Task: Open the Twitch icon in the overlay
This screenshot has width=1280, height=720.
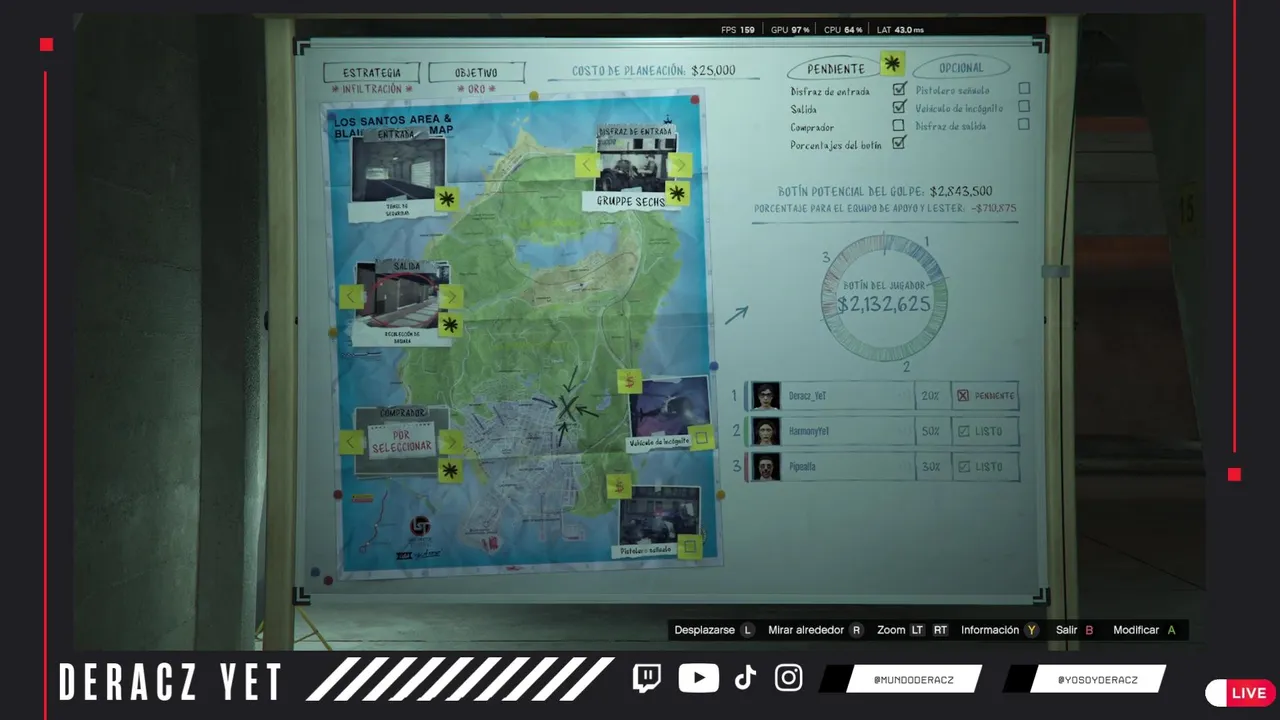Action: pos(647,678)
